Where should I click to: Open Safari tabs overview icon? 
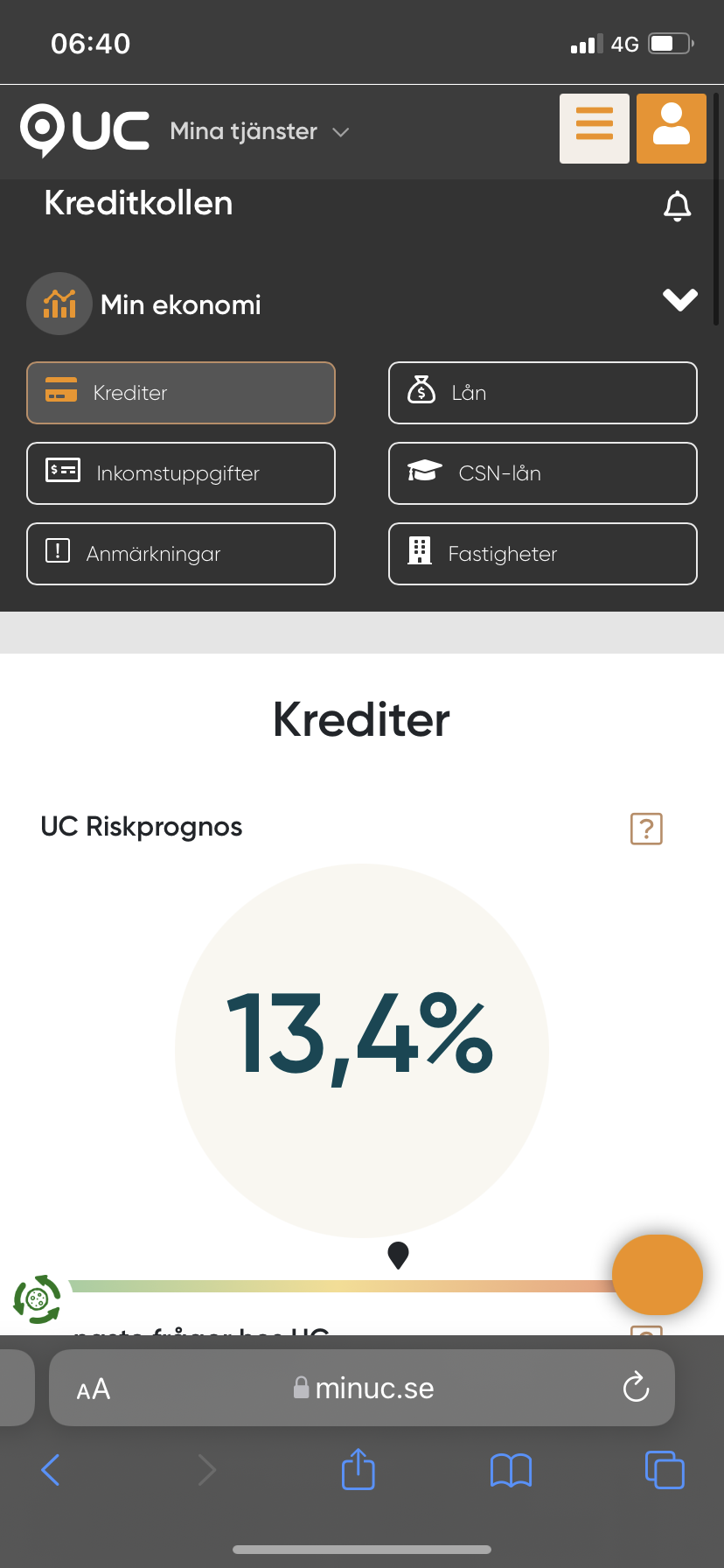(665, 1469)
